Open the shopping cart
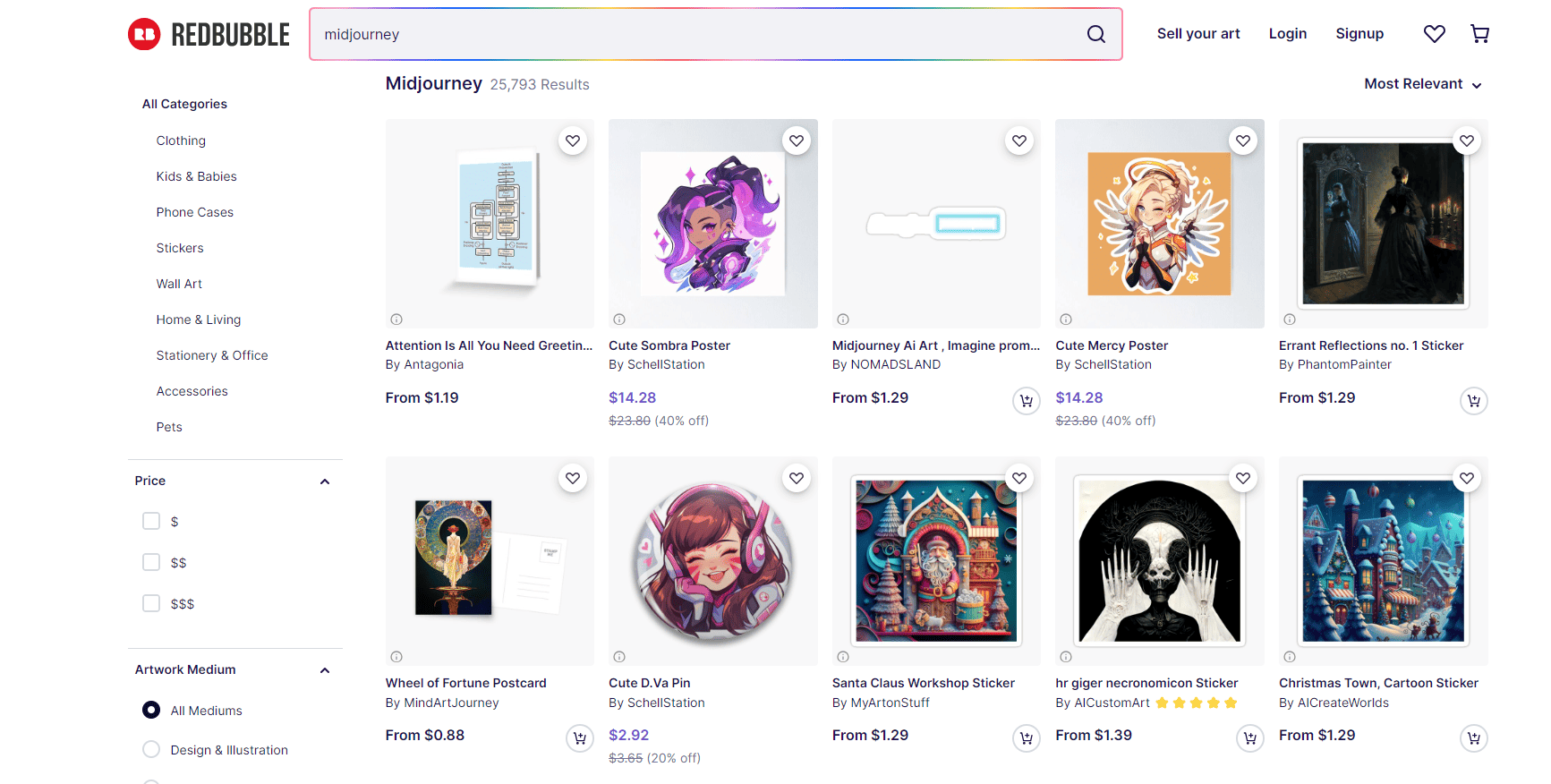The width and height of the screenshot is (1551, 784). pyautogui.click(x=1479, y=34)
